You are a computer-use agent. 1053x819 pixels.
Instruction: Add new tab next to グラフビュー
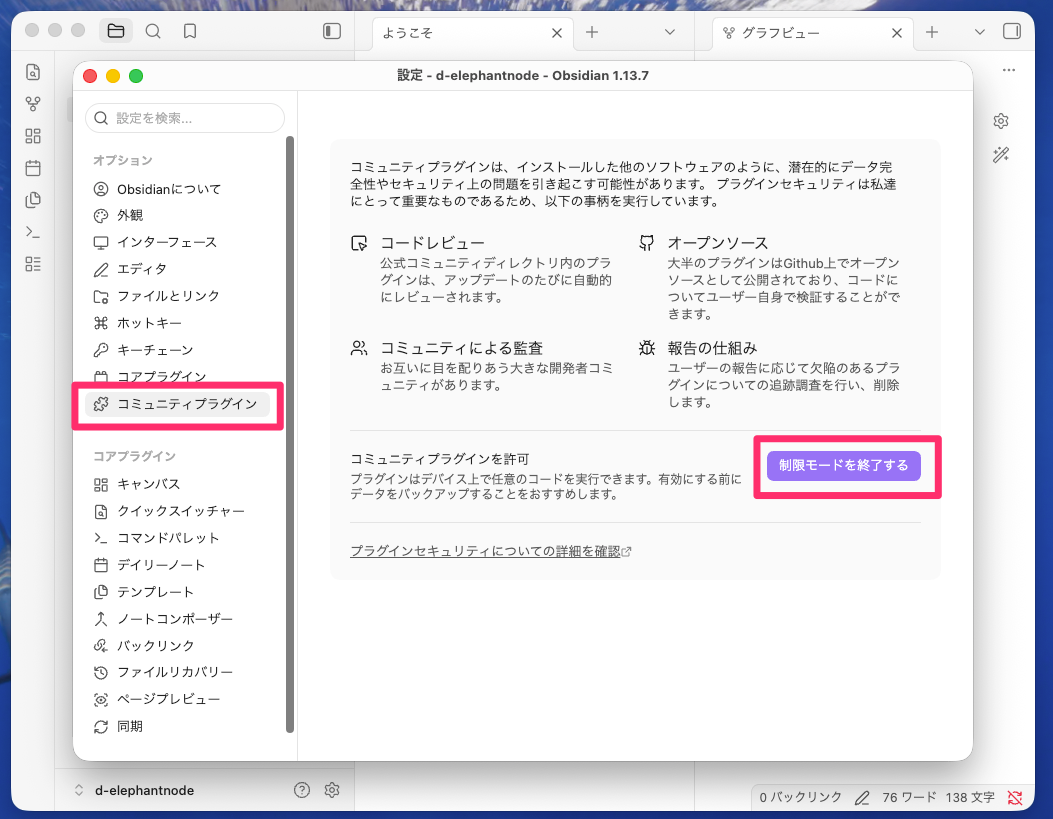pos(931,32)
